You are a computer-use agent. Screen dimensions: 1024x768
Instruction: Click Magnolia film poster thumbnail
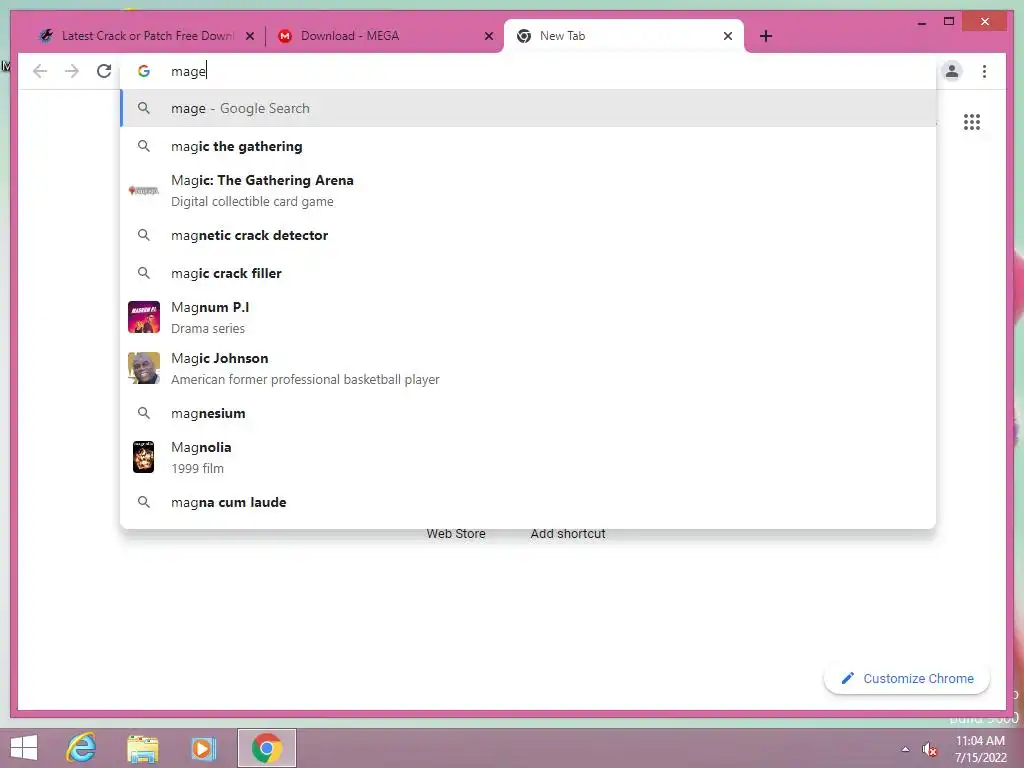click(x=144, y=457)
